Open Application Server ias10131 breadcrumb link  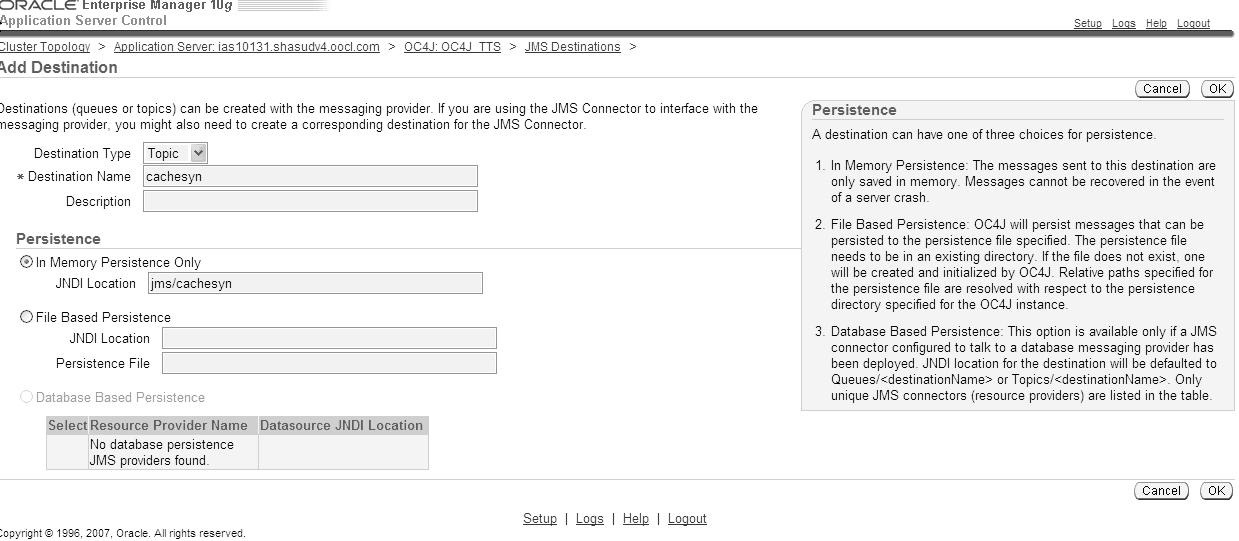246,47
